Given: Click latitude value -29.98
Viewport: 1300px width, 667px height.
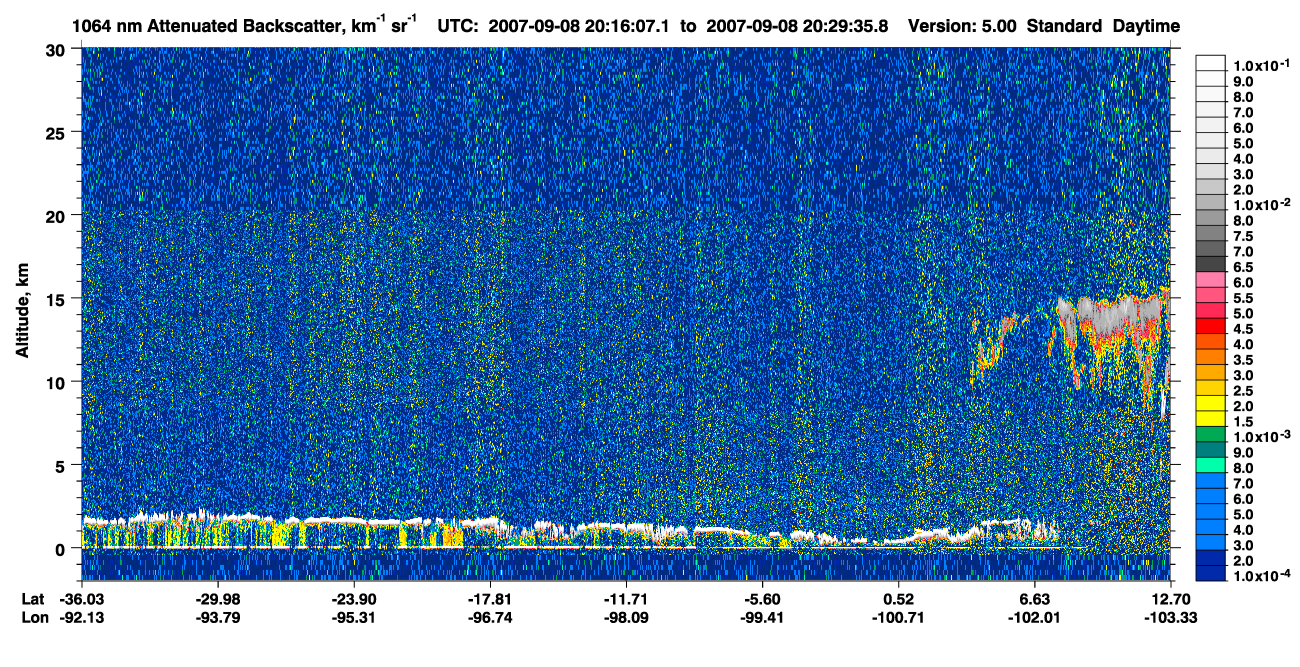Looking at the screenshot, I should point(218,598).
